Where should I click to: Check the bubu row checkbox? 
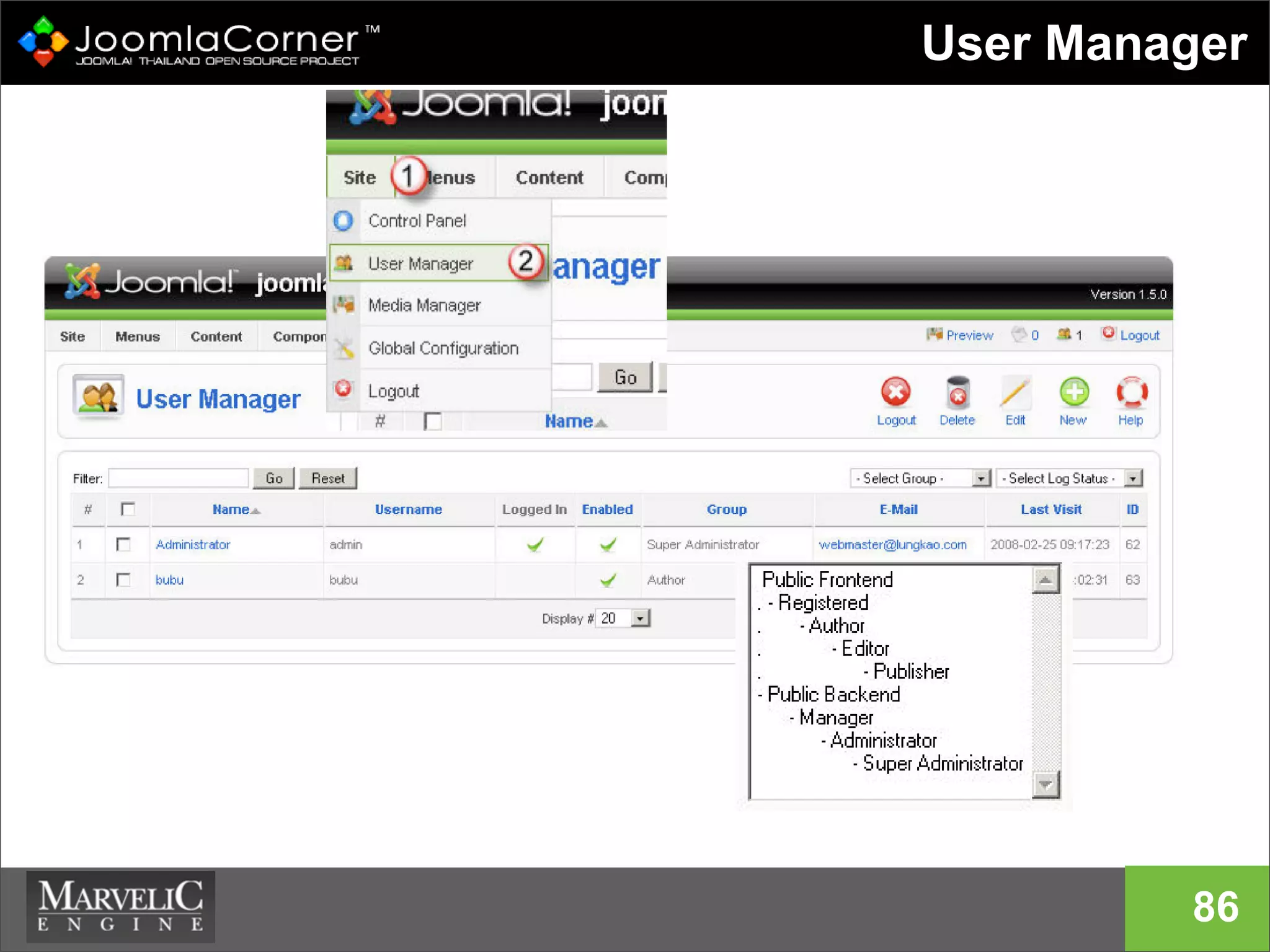[x=123, y=580]
